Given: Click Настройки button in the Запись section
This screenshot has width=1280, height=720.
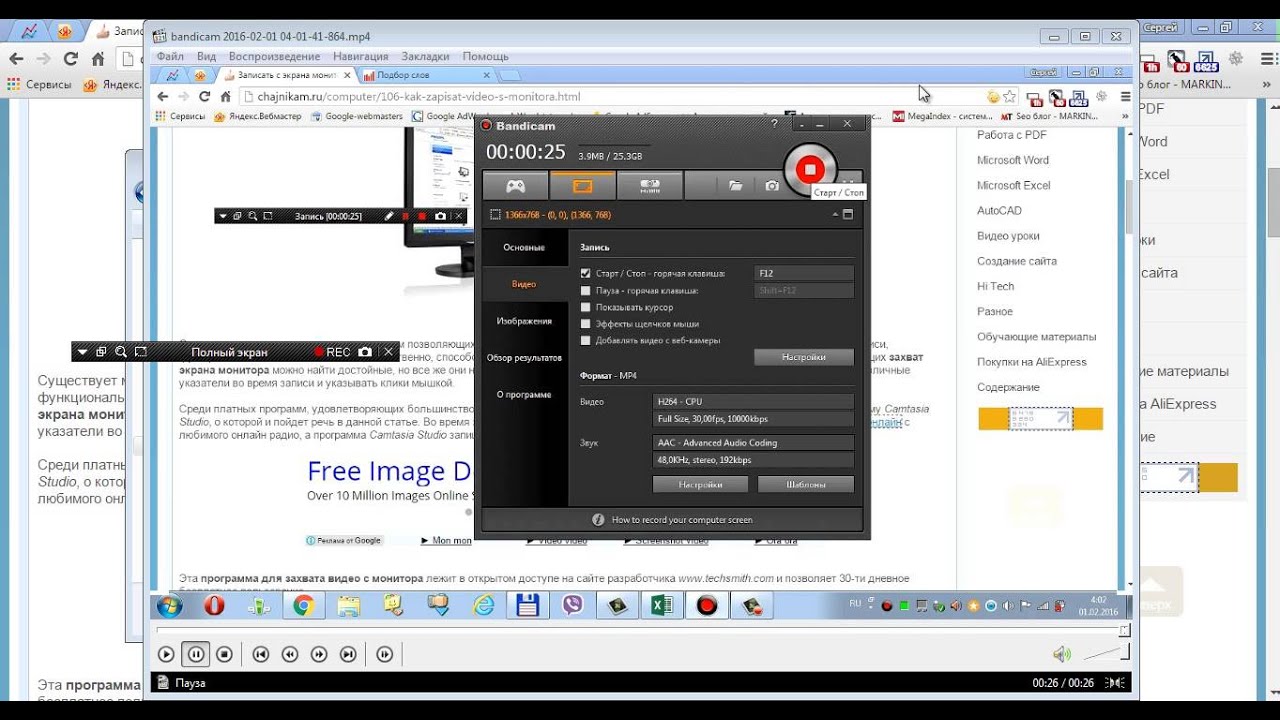Looking at the screenshot, I should pos(804,357).
